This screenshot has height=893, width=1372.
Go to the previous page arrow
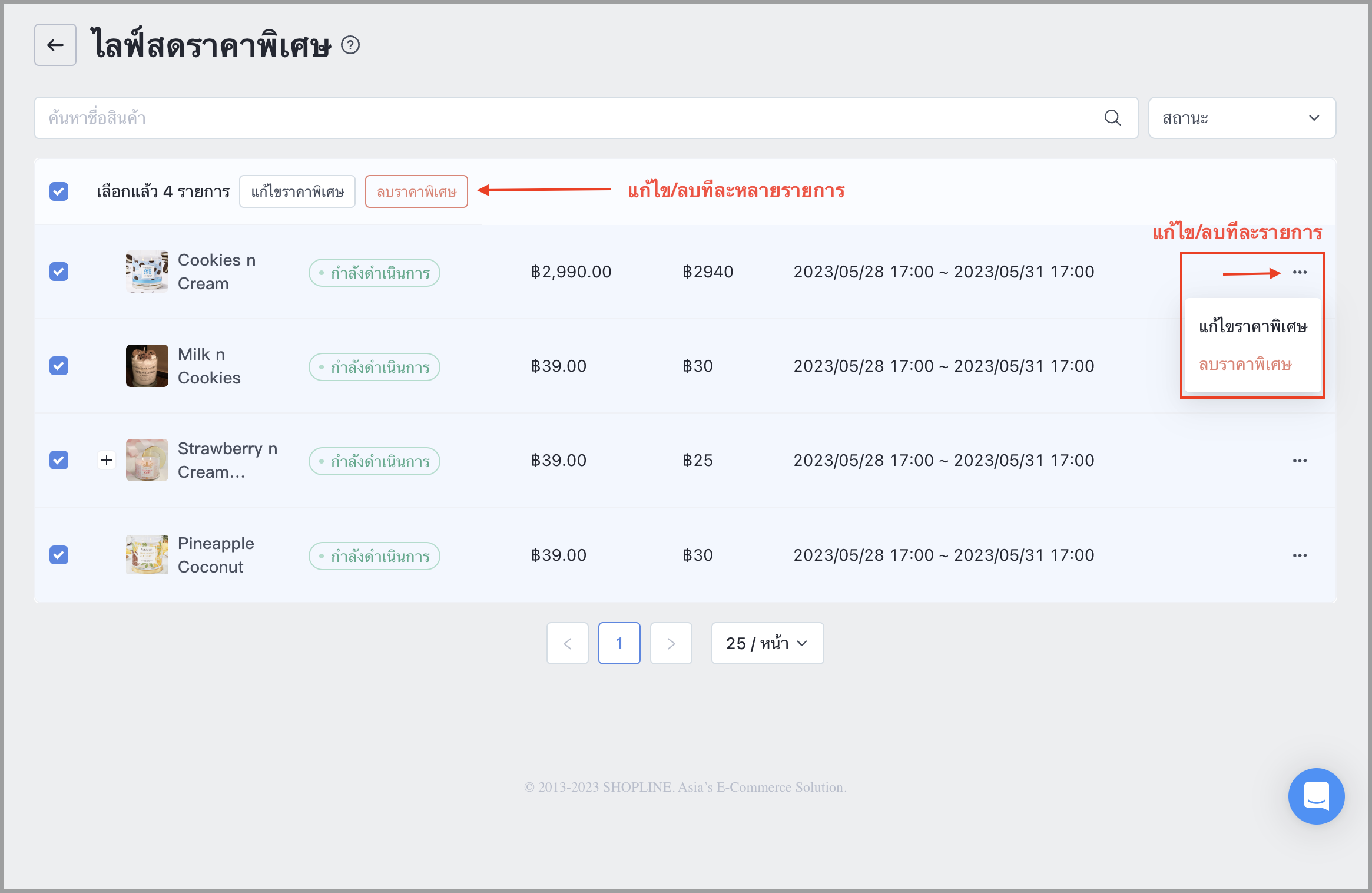pos(568,643)
